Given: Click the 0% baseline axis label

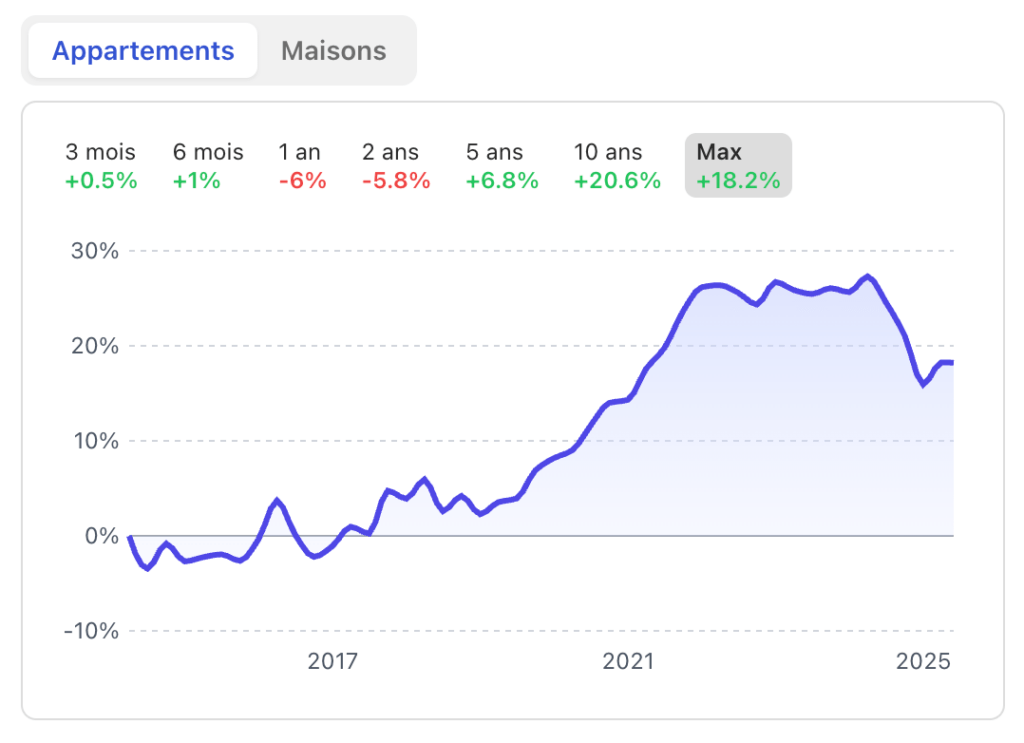Looking at the screenshot, I should pyautogui.click(x=102, y=536).
